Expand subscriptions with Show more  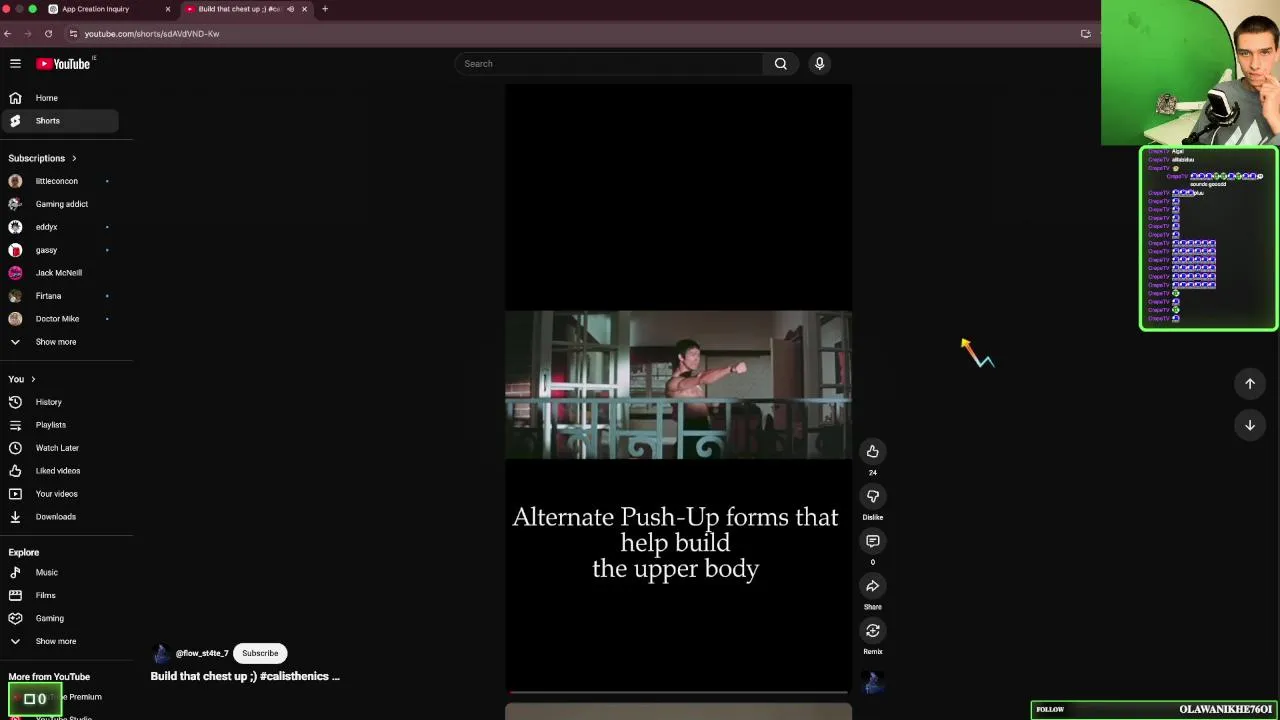click(60, 342)
